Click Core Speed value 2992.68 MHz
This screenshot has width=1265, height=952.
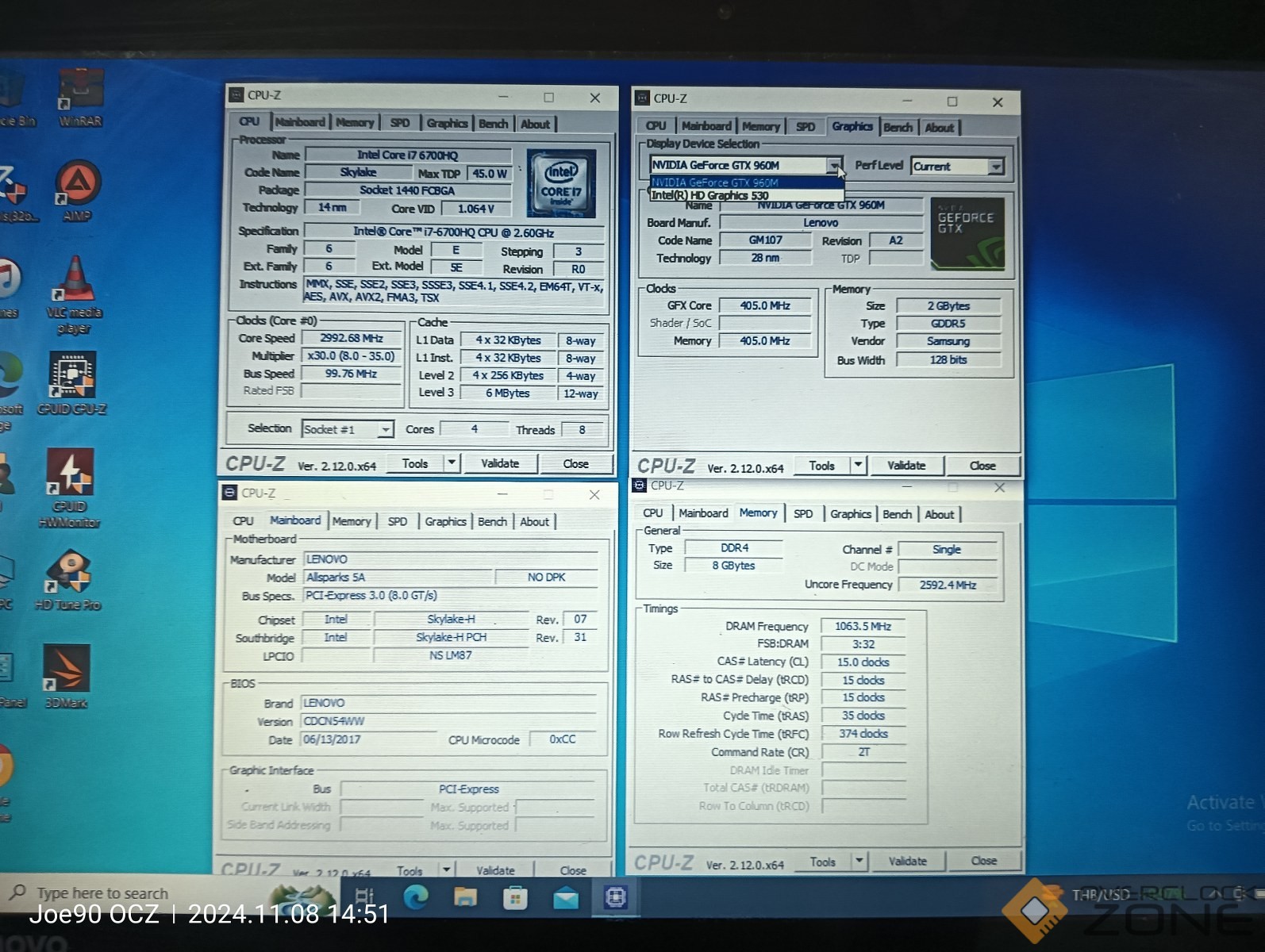click(x=352, y=338)
